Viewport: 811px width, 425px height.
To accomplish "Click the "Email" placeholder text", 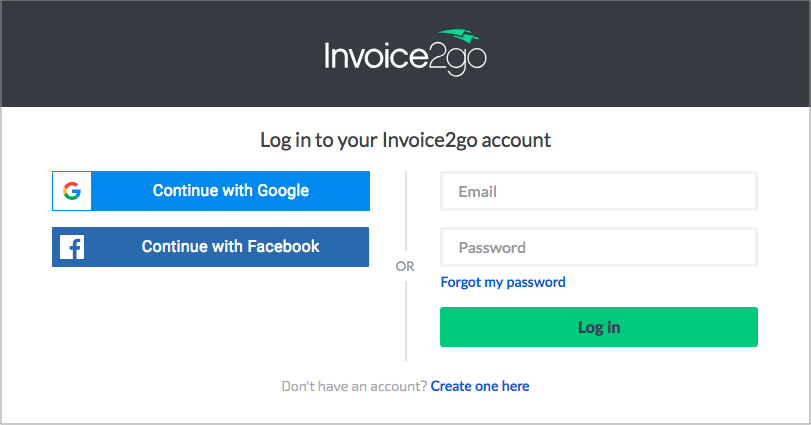I will (477, 192).
